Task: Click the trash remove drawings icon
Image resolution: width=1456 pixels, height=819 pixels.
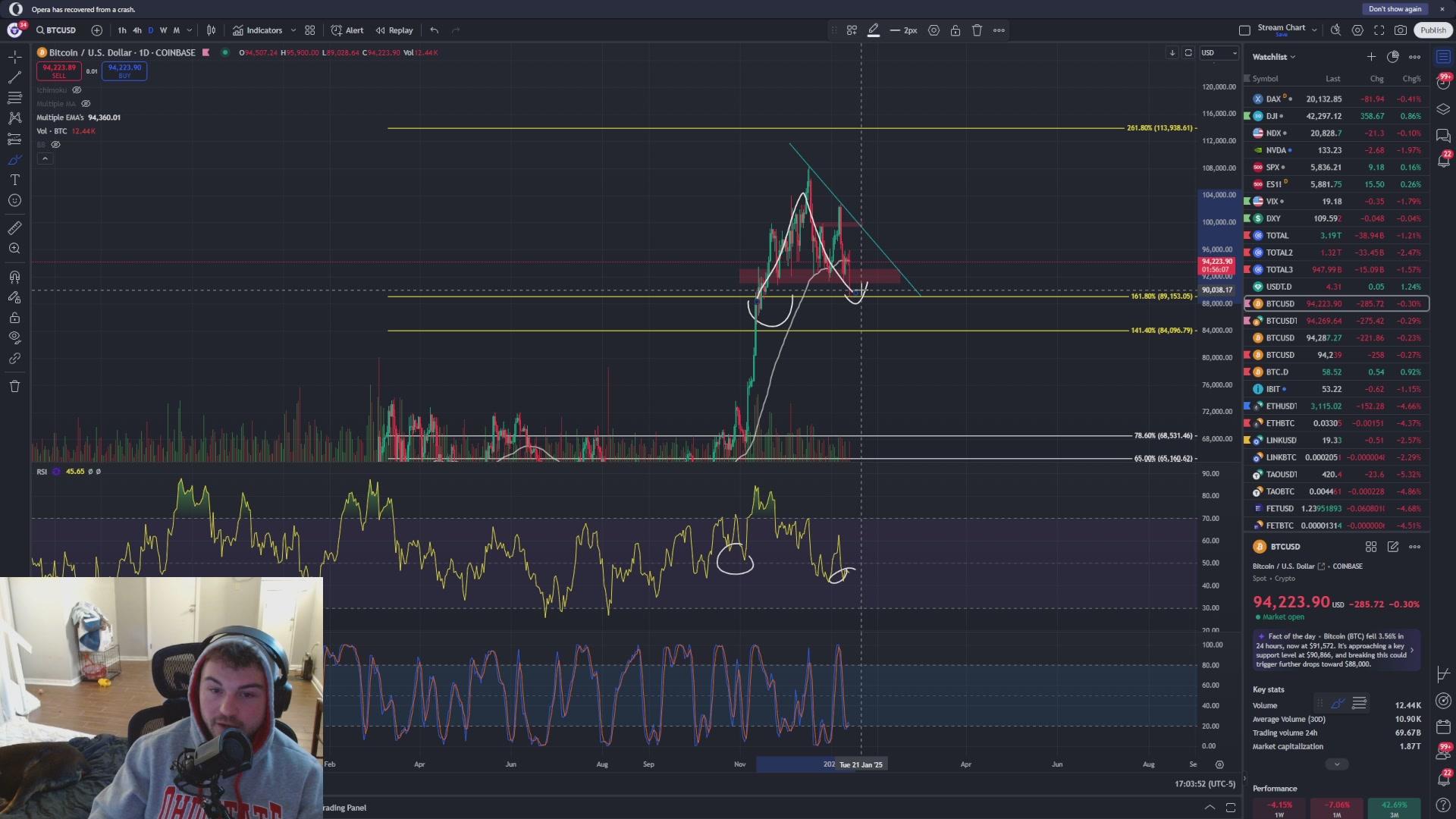Action: 14,387
